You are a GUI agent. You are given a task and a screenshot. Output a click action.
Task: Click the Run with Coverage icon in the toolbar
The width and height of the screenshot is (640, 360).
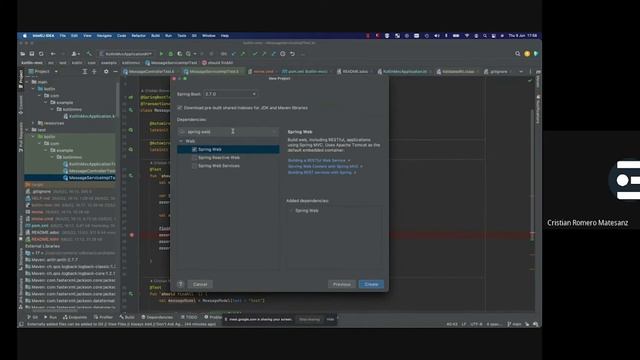point(180,54)
